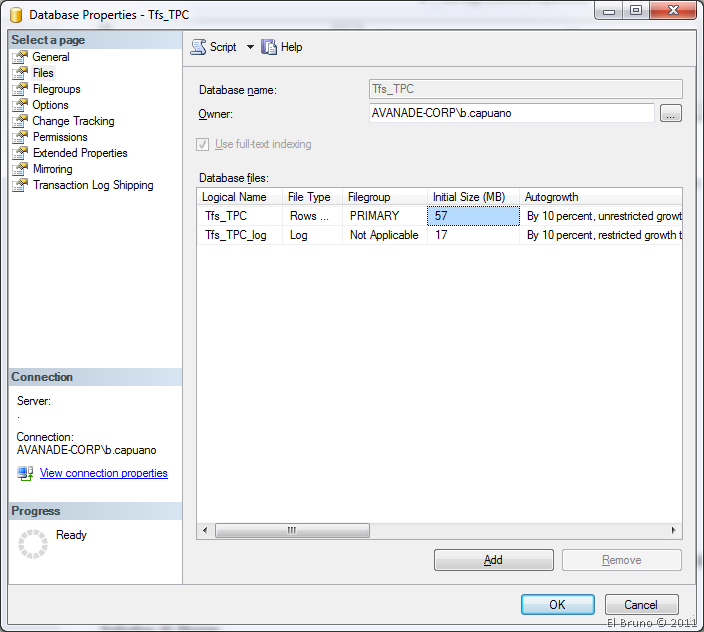Confirm with the OK button
The height and width of the screenshot is (632, 704).
tap(557, 605)
